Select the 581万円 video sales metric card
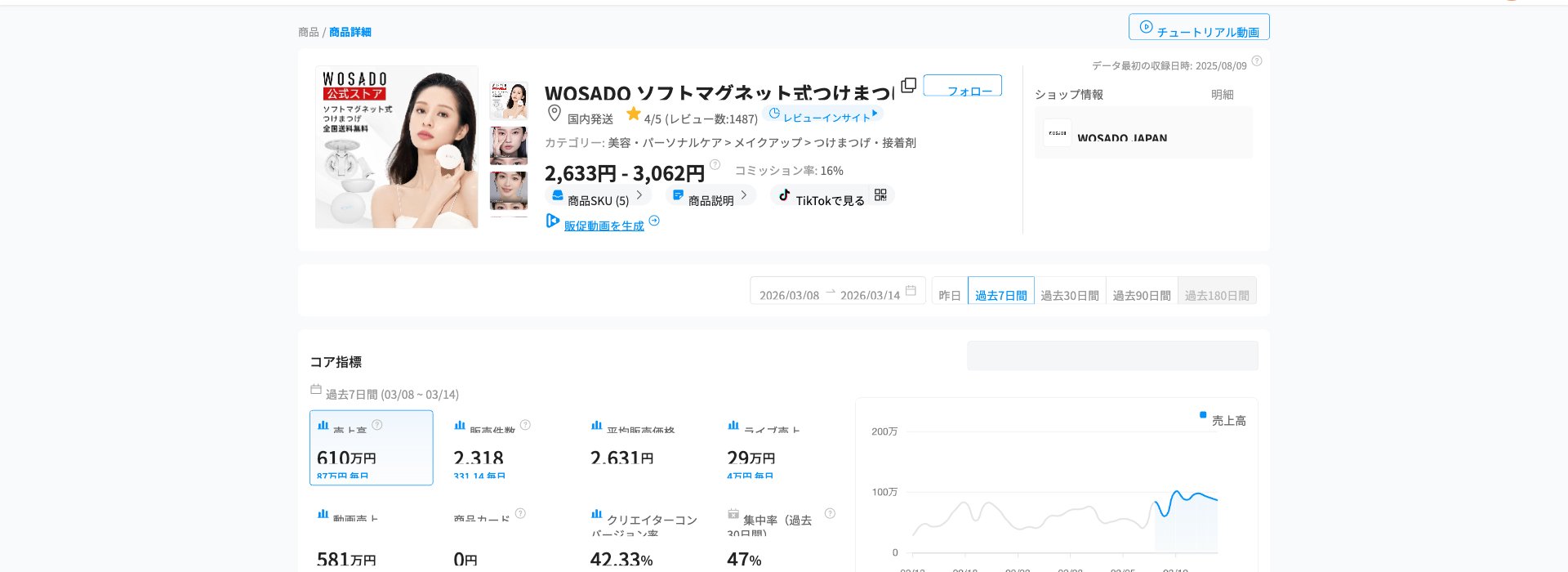The image size is (1568, 572). (x=372, y=536)
